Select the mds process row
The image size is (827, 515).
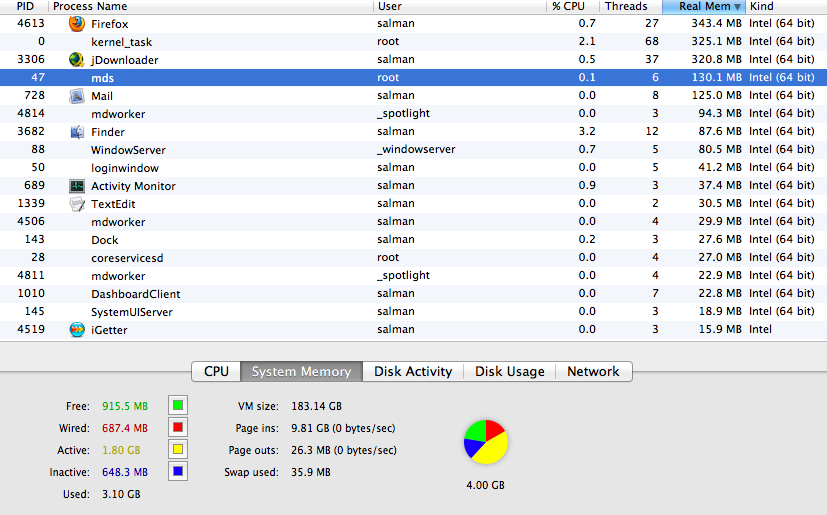414,78
